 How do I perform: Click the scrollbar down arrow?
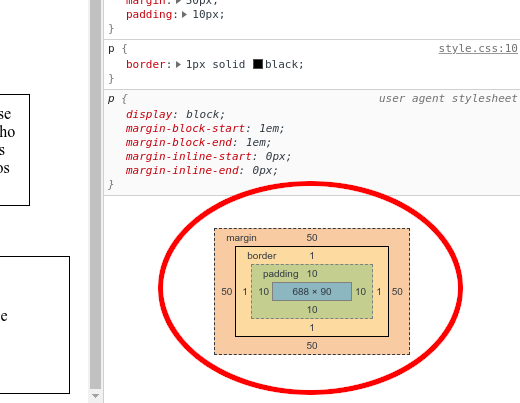[x=95, y=396]
